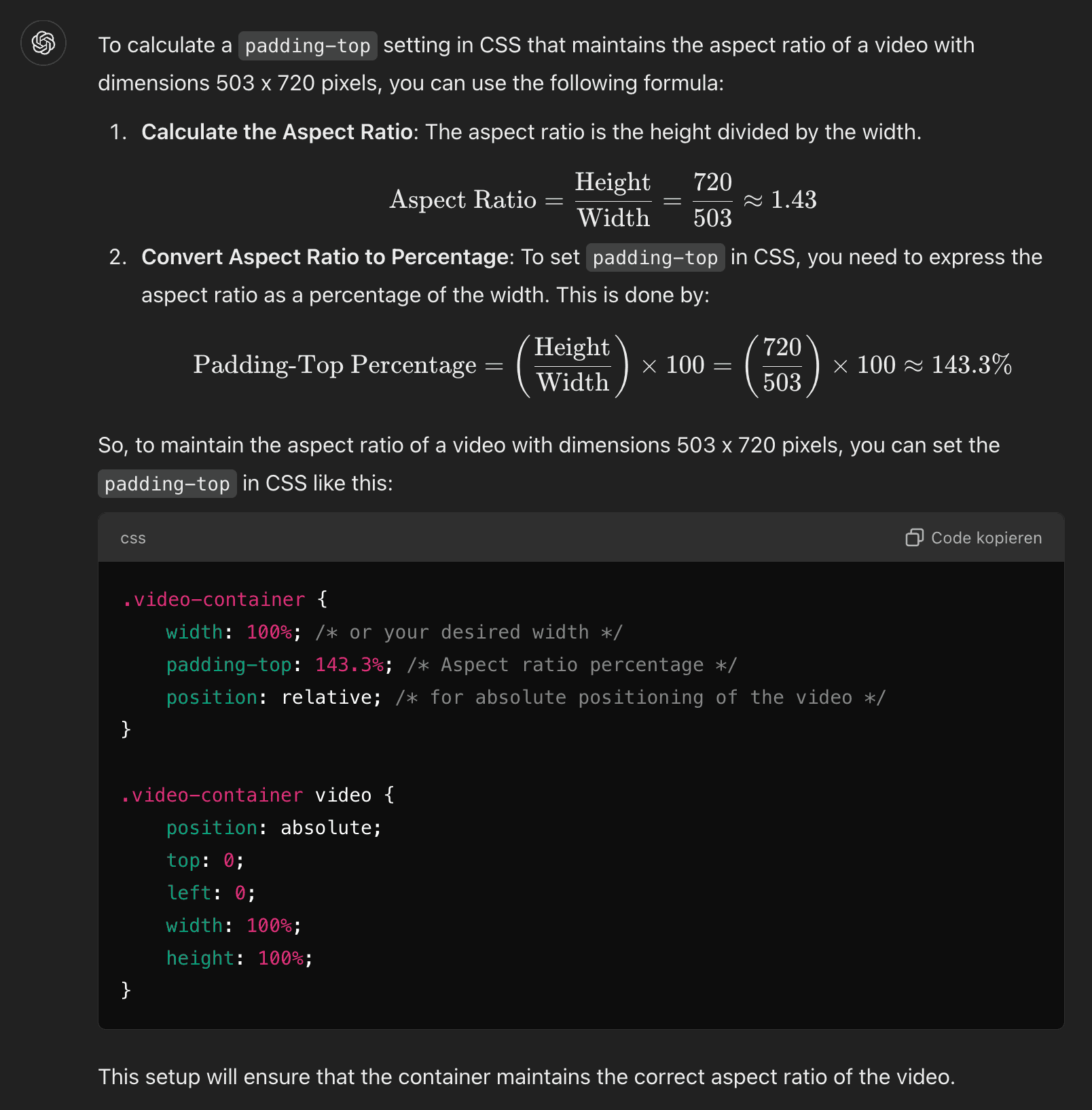Click 'relative' in the position declaration
The height and width of the screenshot is (1110, 1092).
(326, 697)
